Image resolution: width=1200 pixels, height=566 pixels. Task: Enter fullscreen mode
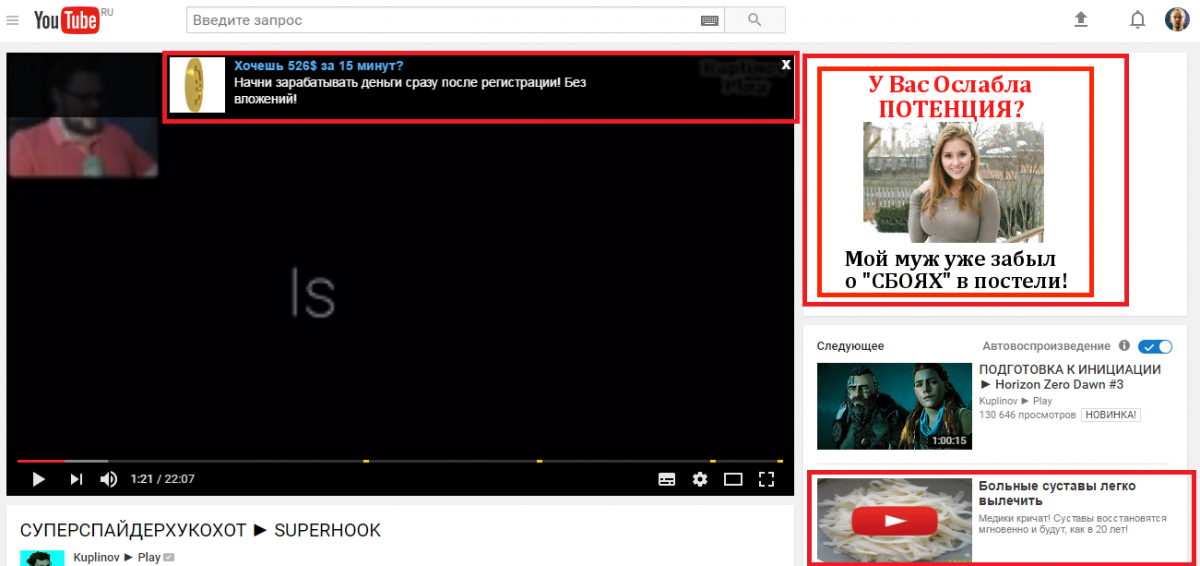click(766, 479)
